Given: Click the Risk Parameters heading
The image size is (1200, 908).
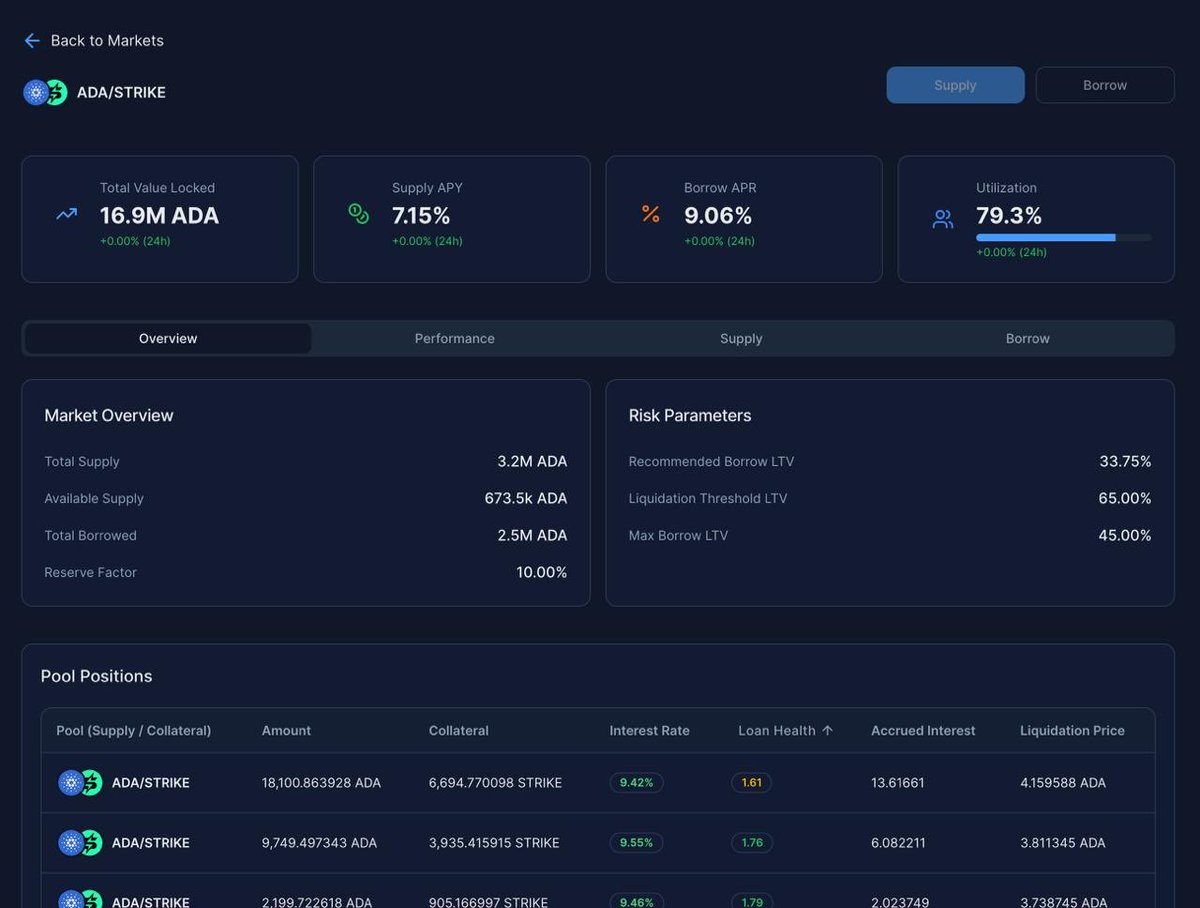Looking at the screenshot, I should point(690,416).
